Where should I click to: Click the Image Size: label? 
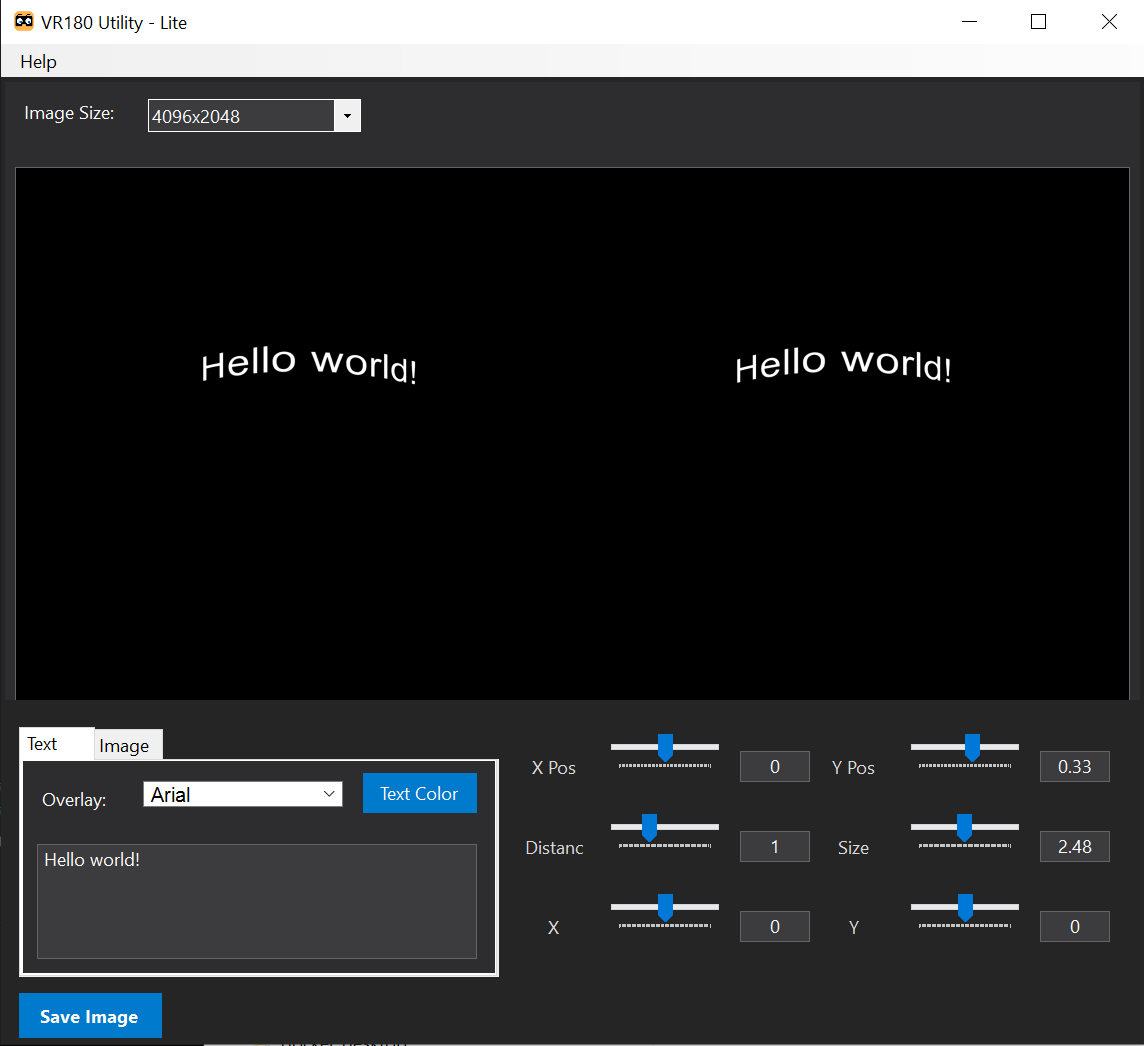point(69,113)
